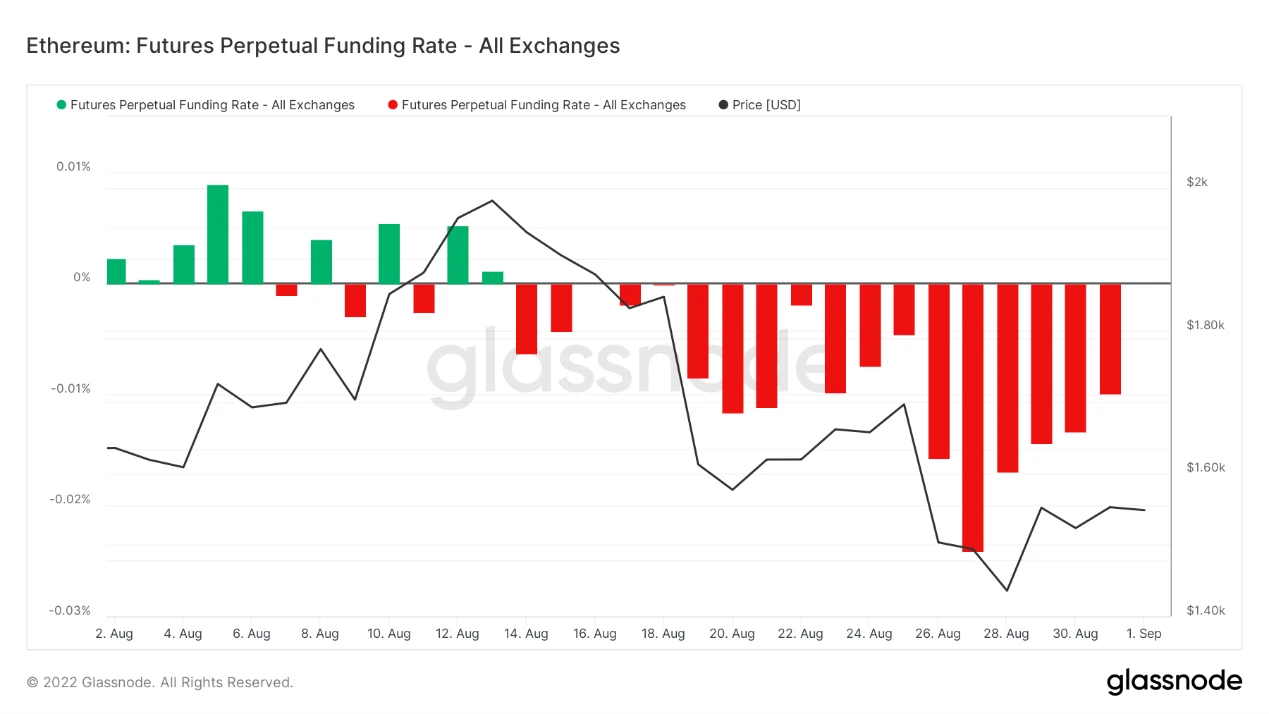Toggle the red Funding Rate legend item
Viewport: 1269px width, 714px height.
537,105
